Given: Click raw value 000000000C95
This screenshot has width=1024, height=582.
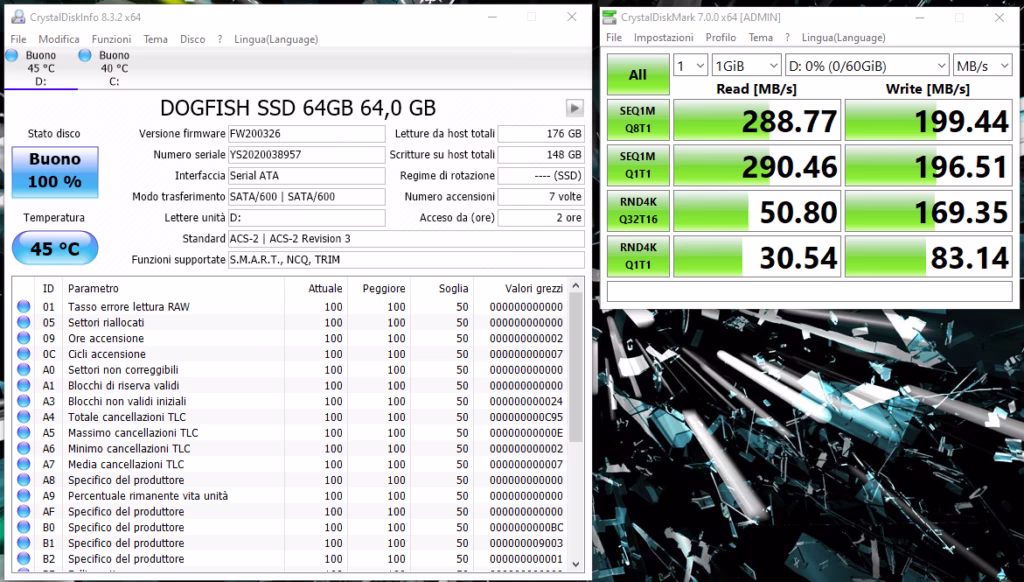Looking at the screenshot, I should [x=526, y=417].
